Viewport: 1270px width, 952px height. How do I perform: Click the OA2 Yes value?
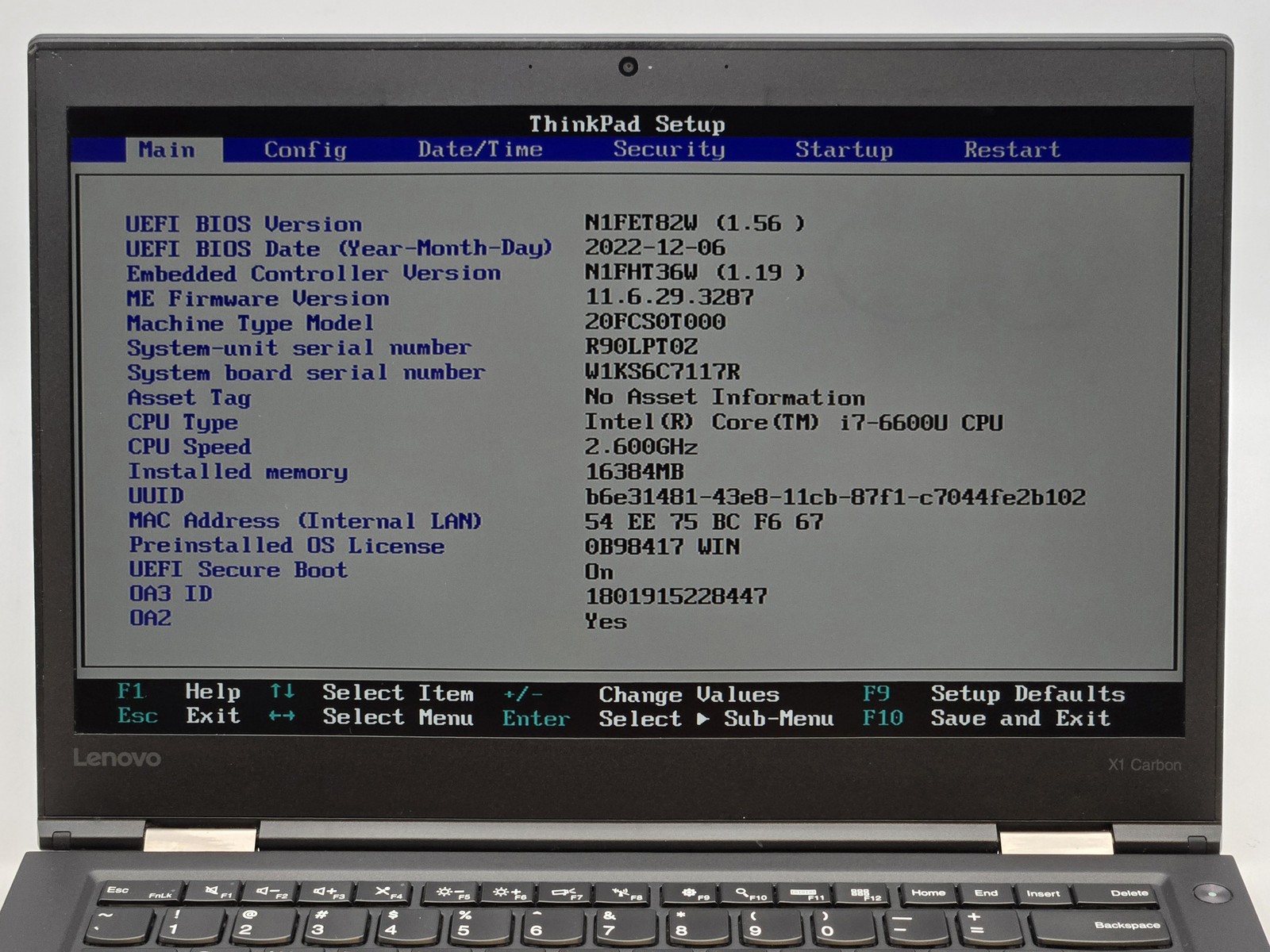coord(606,621)
